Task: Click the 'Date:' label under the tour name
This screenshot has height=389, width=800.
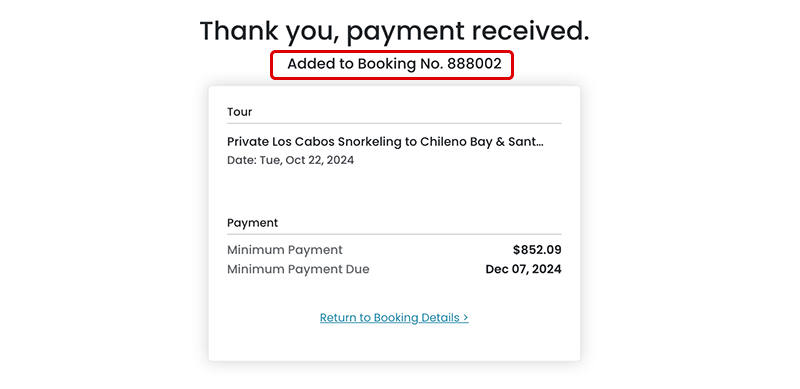Action: (x=242, y=160)
